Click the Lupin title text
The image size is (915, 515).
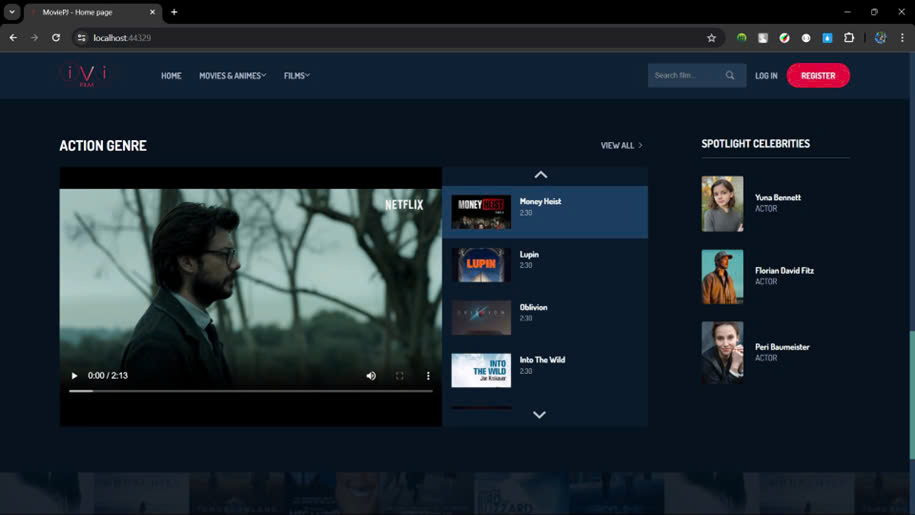529,254
